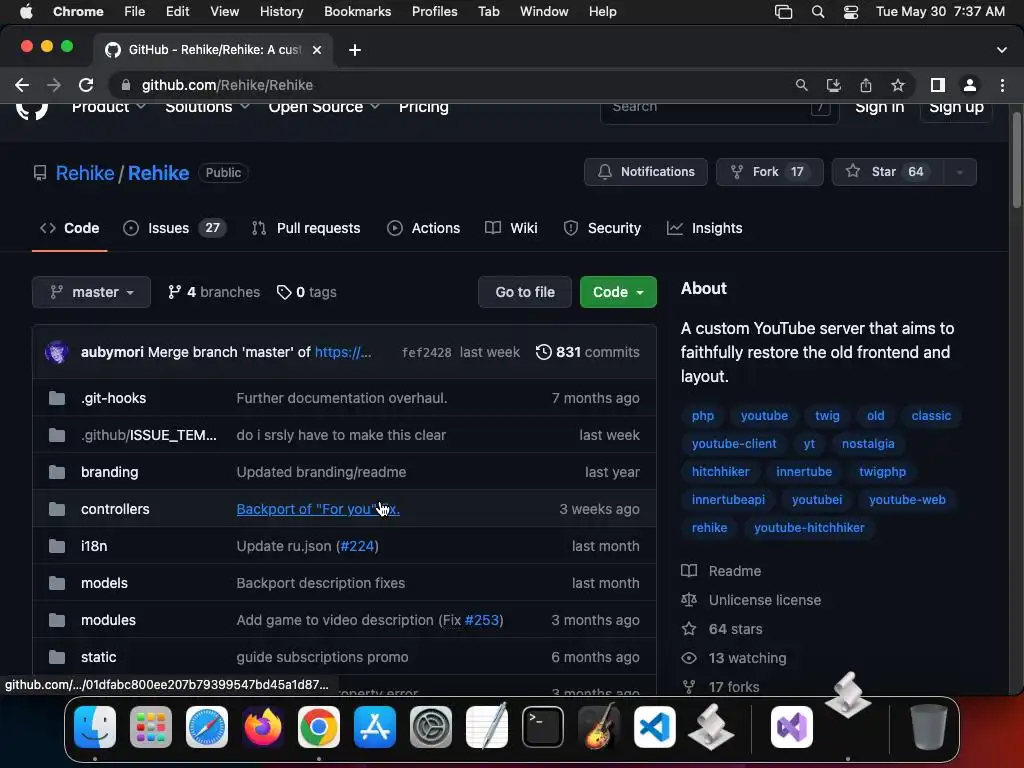This screenshot has width=1024, height=768.
Task: Click the lock icon beside the URL
Action: coord(126,85)
